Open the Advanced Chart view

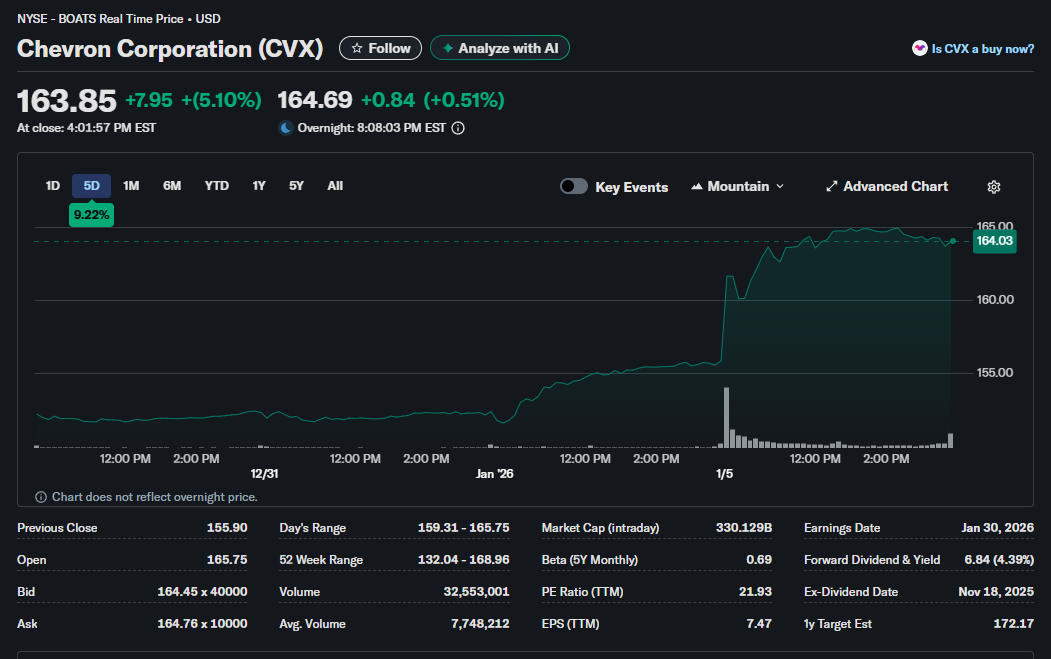pyautogui.click(x=895, y=187)
